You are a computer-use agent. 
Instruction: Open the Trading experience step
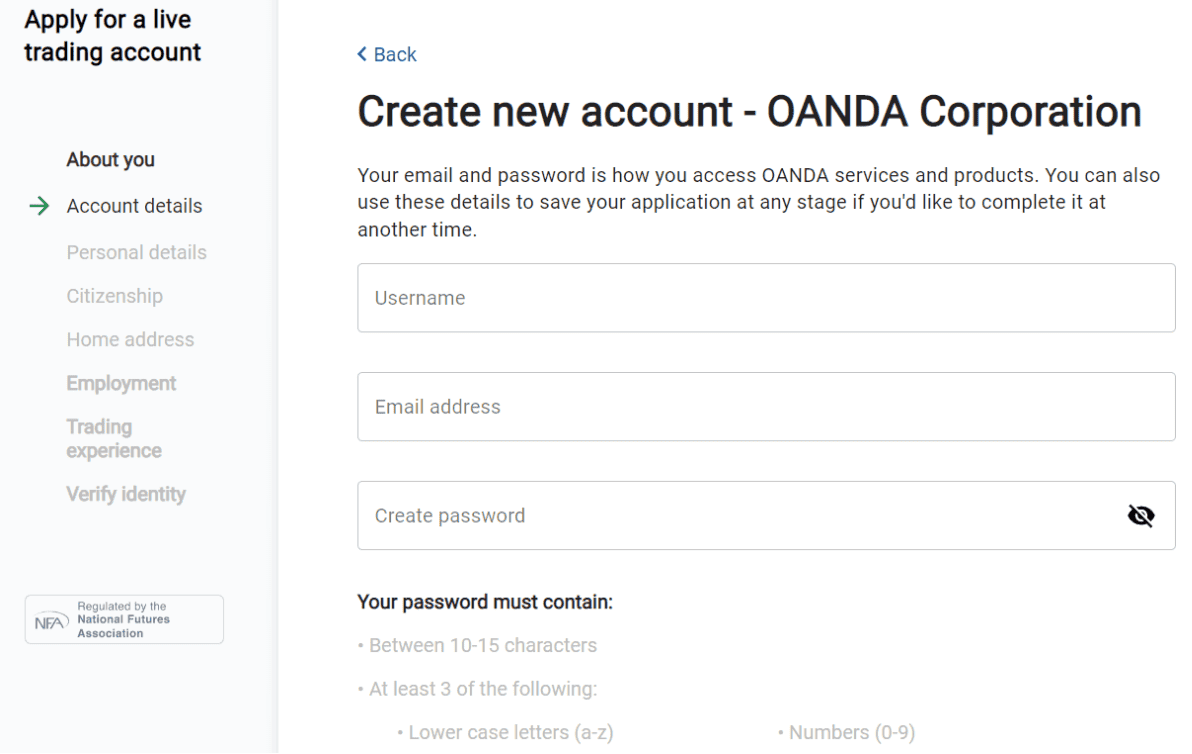(x=114, y=438)
